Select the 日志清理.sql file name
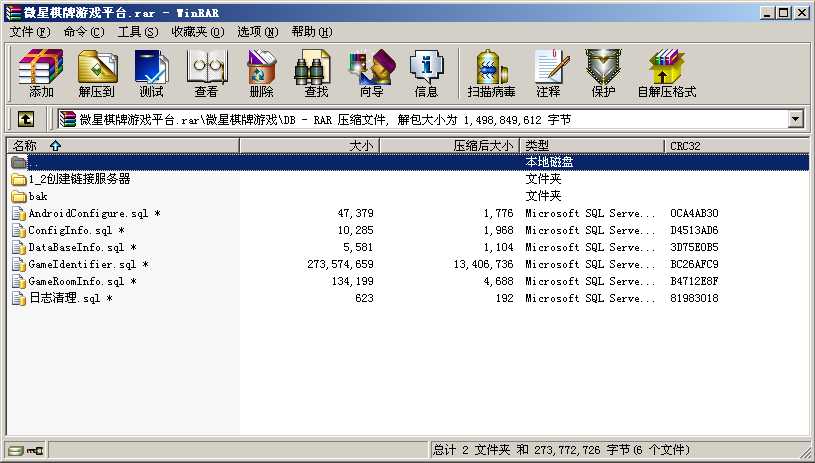The width and height of the screenshot is (815, 463). coord(71,298)
